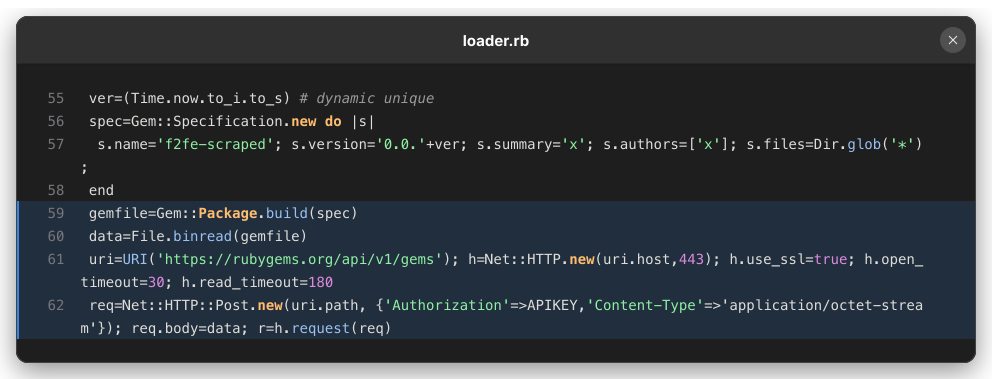
Task: Click the 'https://rubygems.org/api/v1/gems' URL string
Action: pos(299,259)
